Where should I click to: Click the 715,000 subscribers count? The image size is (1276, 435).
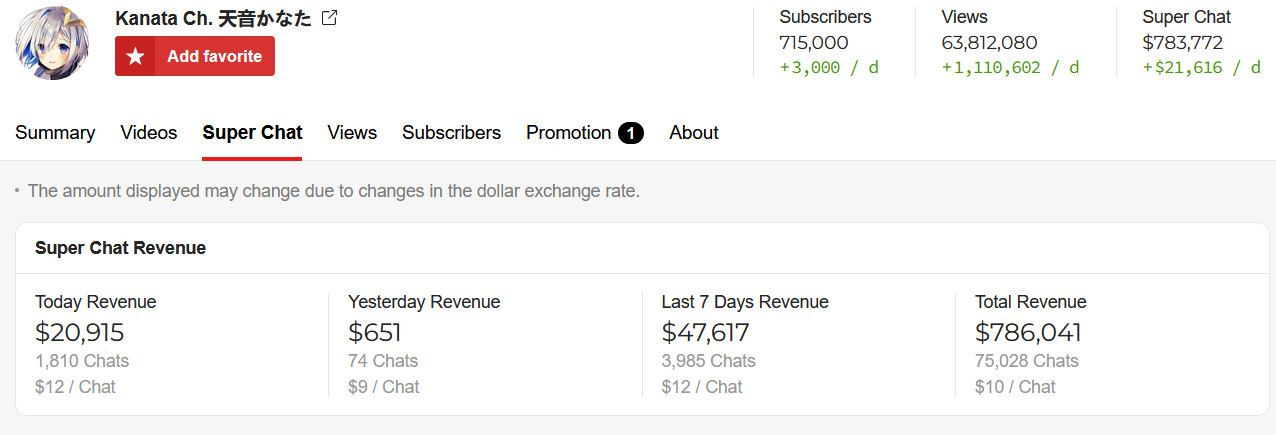(814, 43)
